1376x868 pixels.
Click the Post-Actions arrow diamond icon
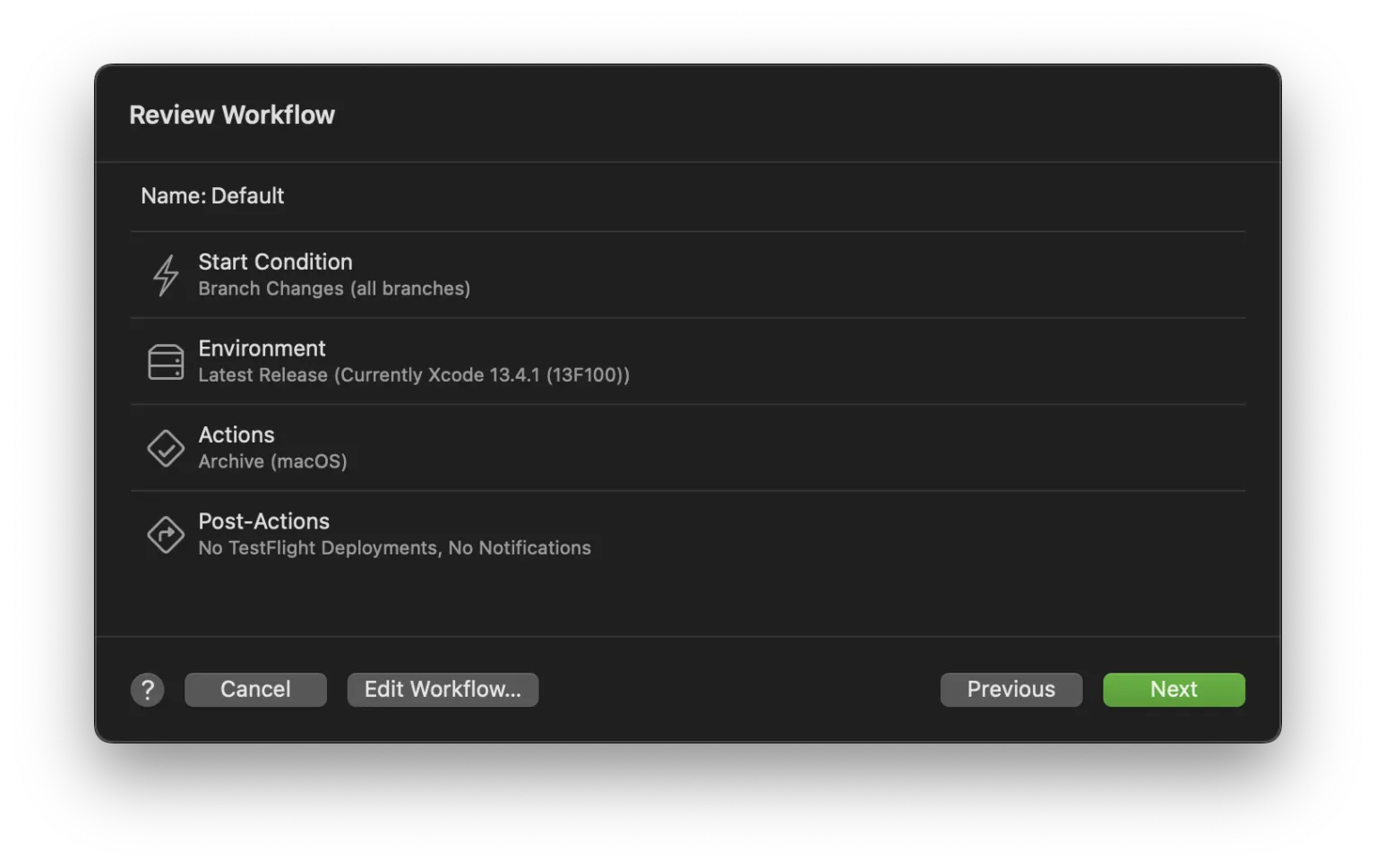[166, 535]
